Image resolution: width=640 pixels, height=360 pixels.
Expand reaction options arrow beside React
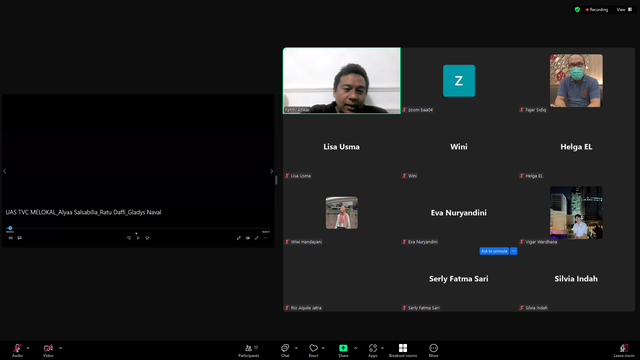click(x=323, y=348)
